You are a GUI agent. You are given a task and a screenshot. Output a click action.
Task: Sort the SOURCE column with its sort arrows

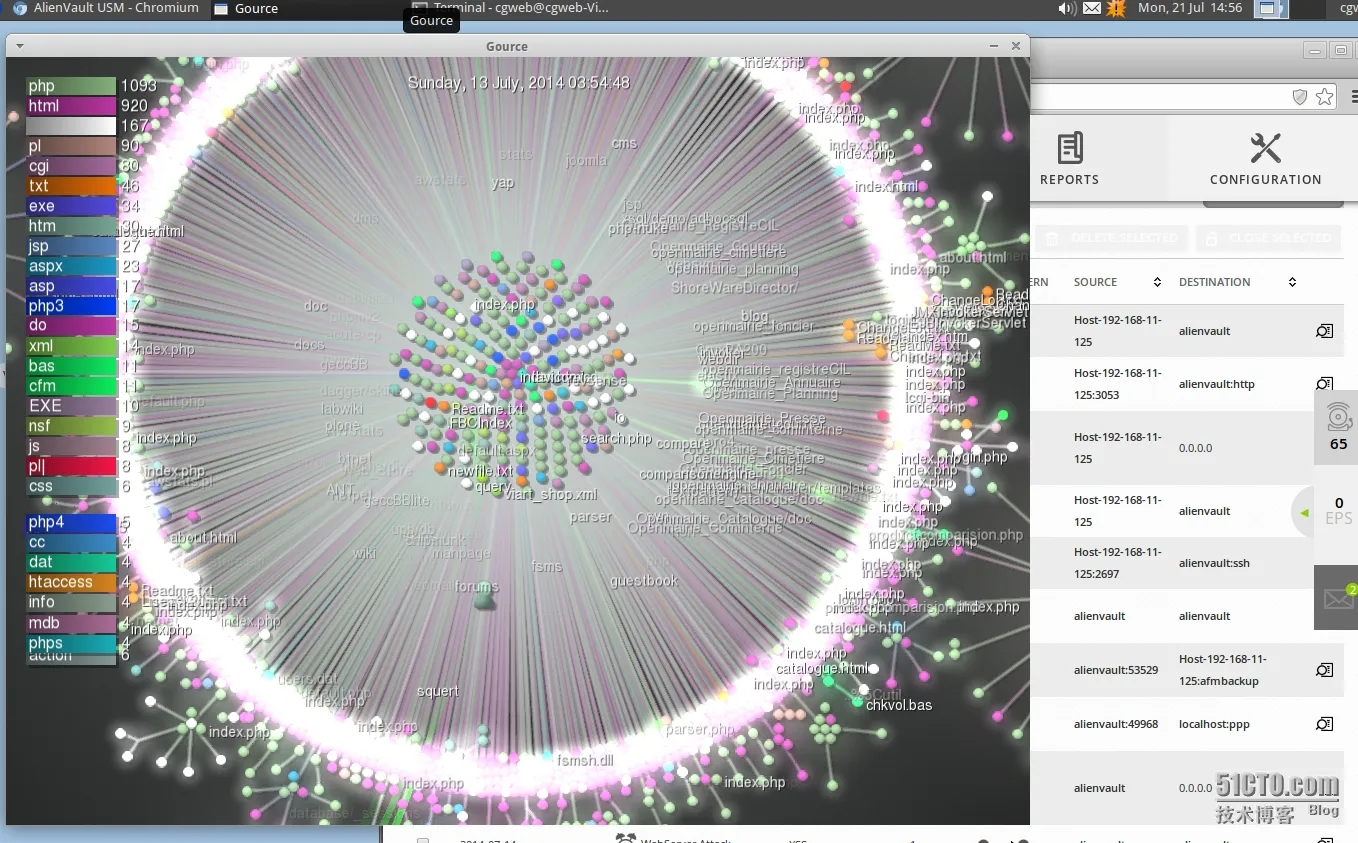click(x=1158, y=282)
